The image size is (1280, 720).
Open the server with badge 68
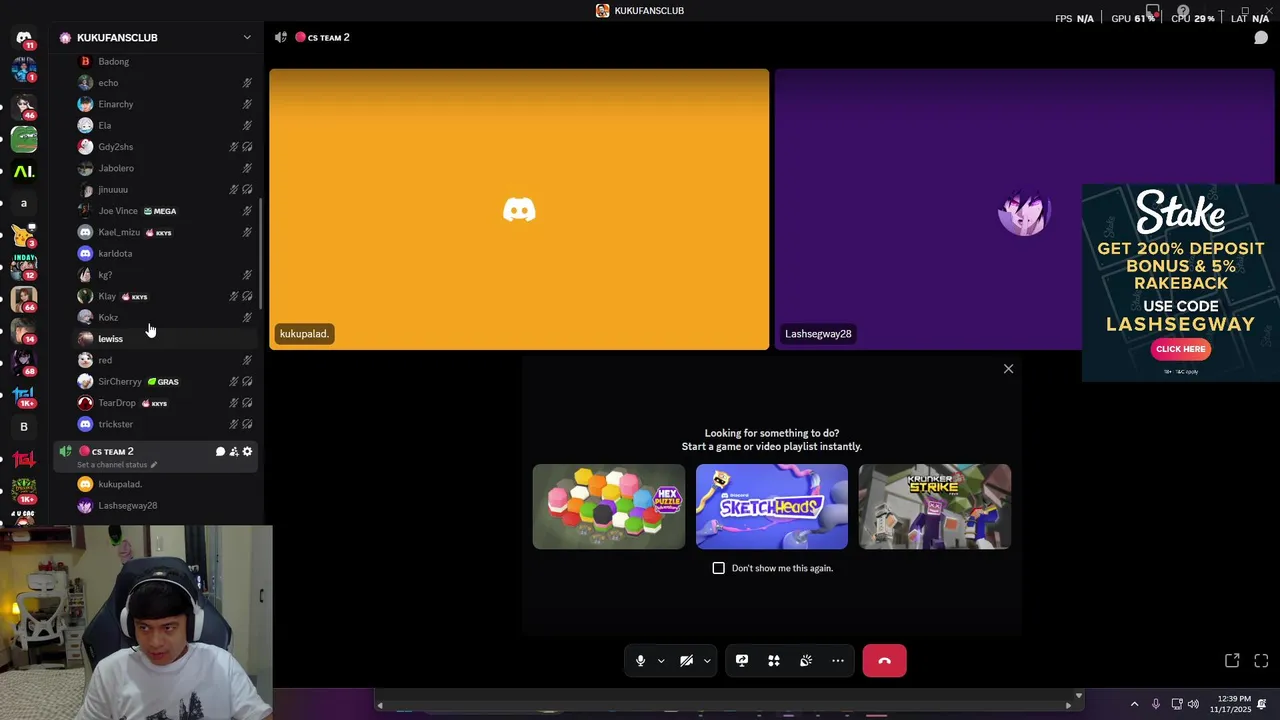coord(24,363)
